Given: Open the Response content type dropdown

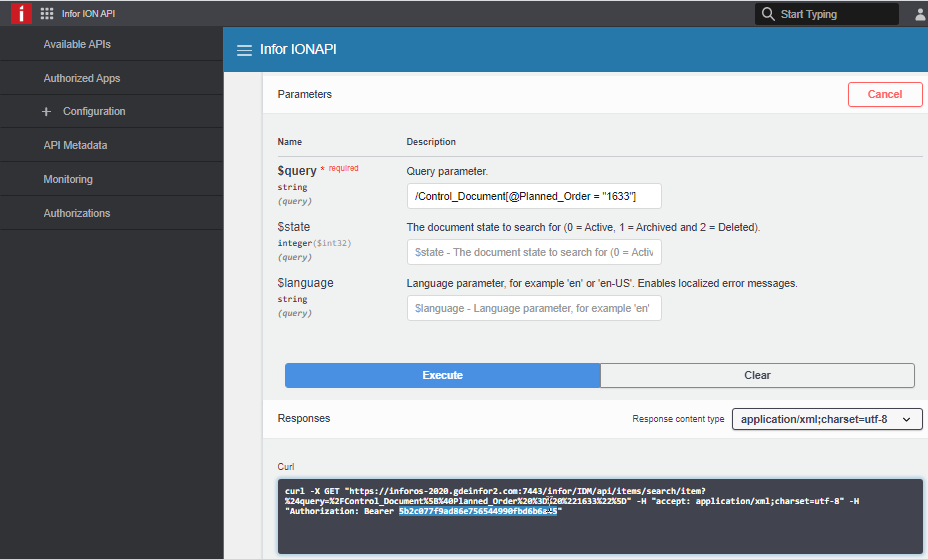Looking at the screenshot, I should (x=827, y=419).
